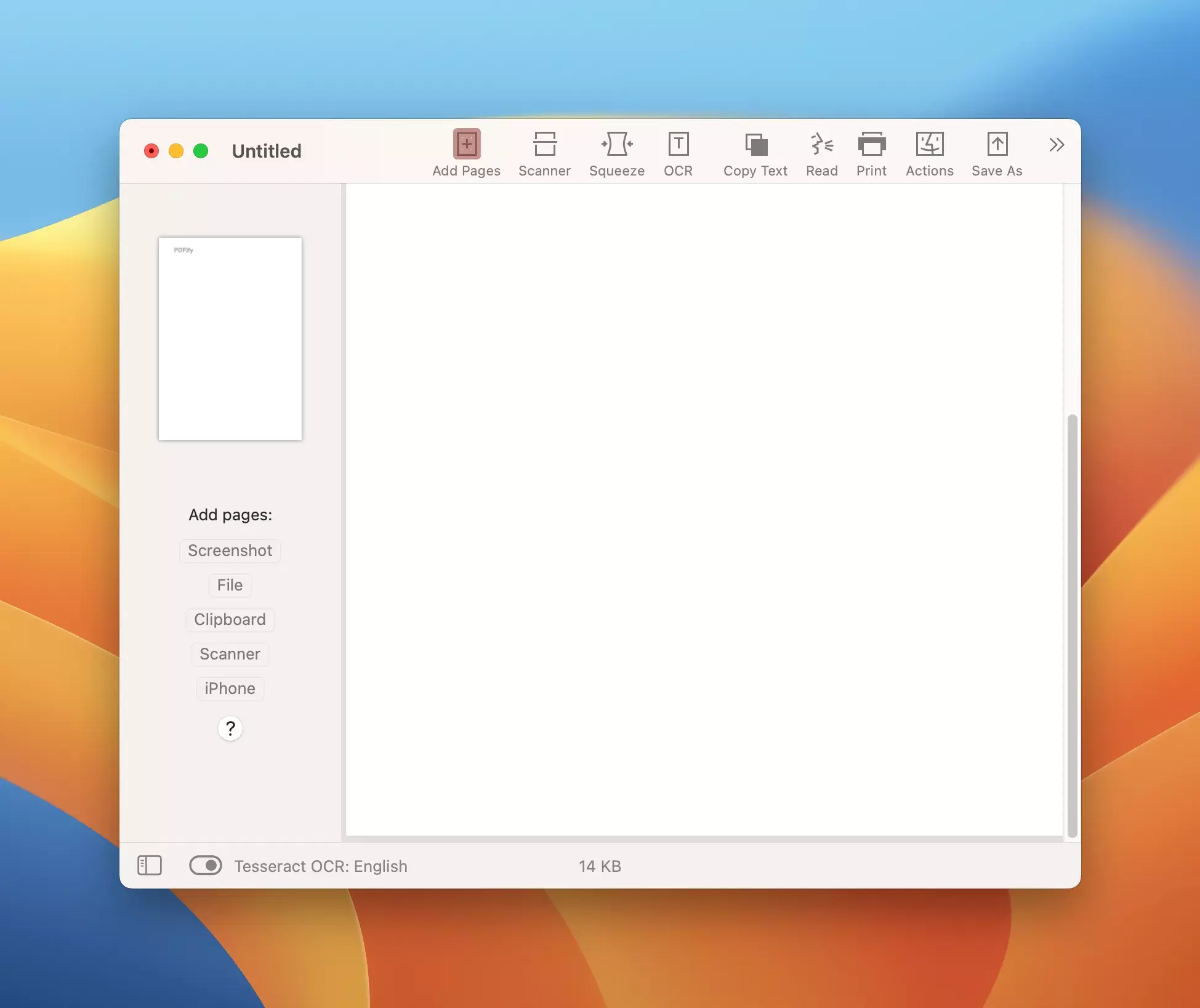Screen dimensions: 1200x1008
Task: Run OCR from the toolbar
Action: tap(678, 144)
